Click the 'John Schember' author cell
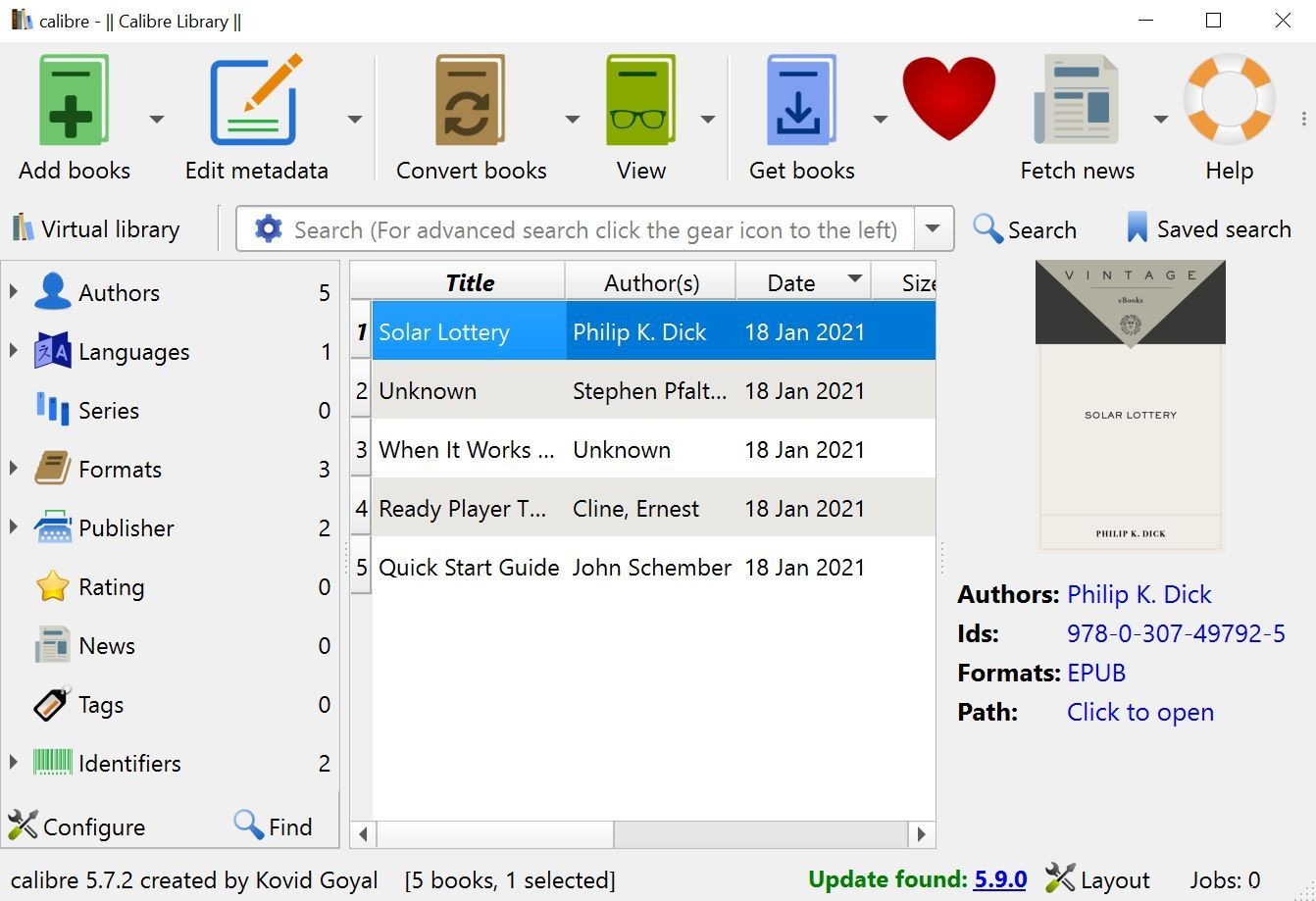Image resolution: width=1316 pixels, height=901 pixels. point(650,567)
